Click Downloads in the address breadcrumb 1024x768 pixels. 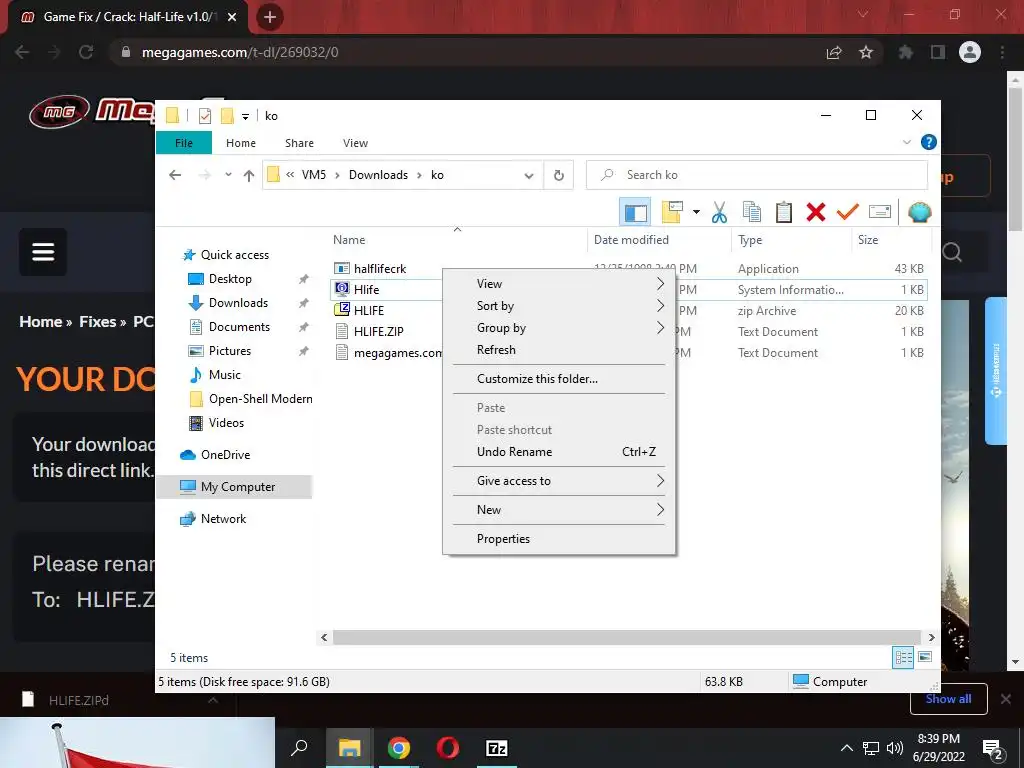pyautogui.click(x=378, y=175)
